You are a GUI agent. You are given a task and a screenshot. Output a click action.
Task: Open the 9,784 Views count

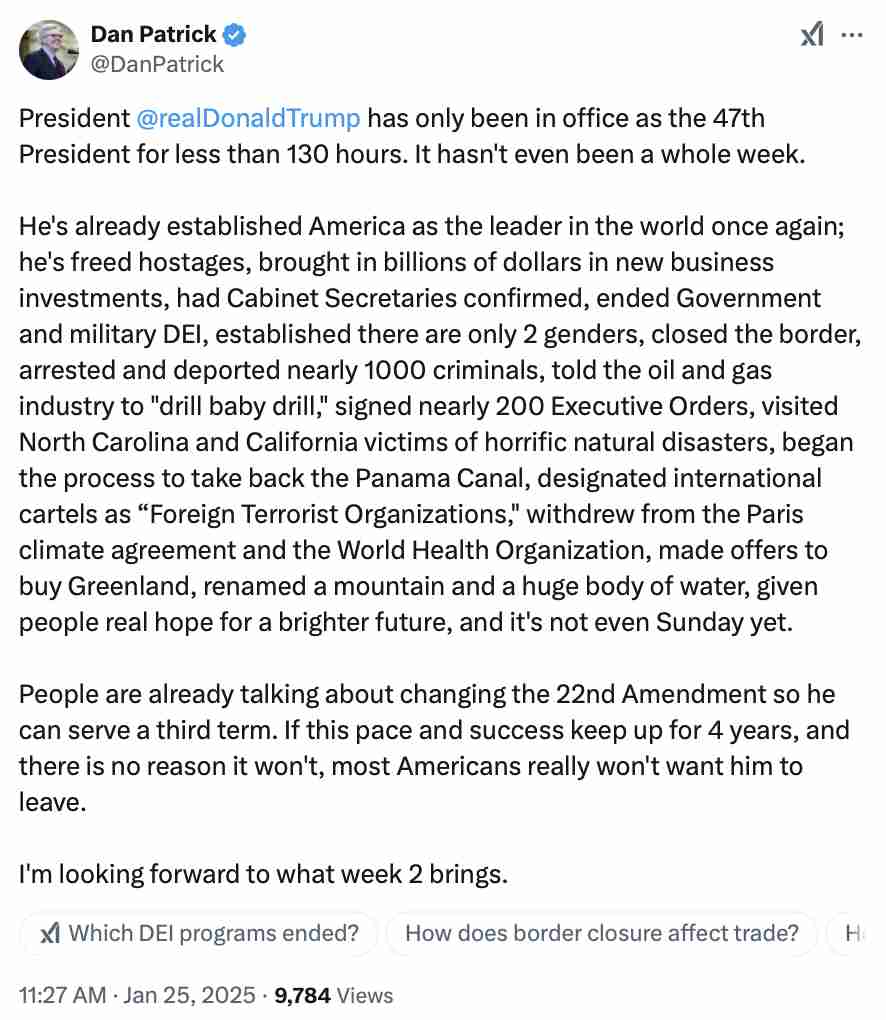click(334, 995)
